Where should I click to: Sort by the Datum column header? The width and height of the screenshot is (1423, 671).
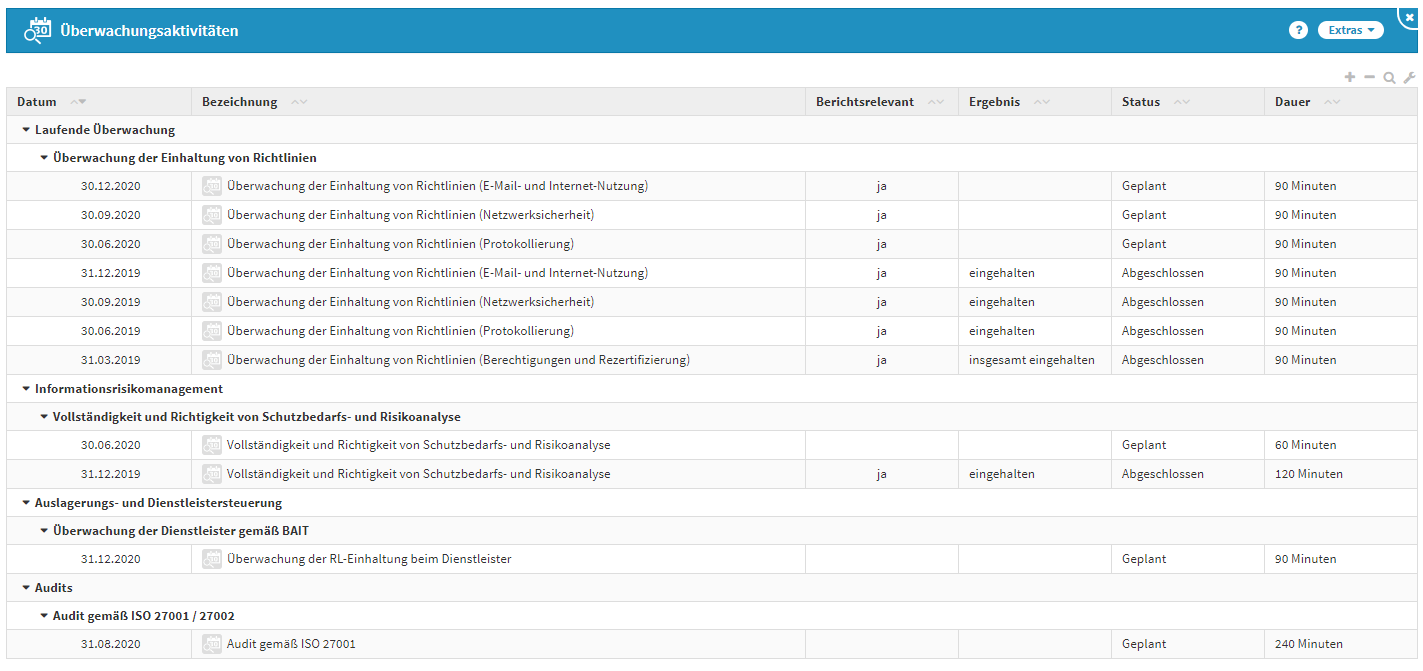37,102
